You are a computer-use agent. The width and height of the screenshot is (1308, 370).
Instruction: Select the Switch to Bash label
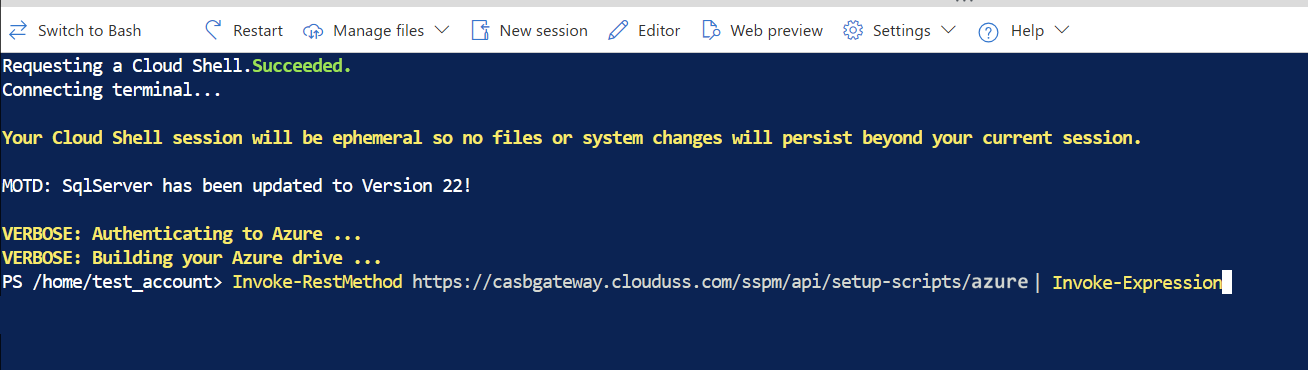point(90,30)
